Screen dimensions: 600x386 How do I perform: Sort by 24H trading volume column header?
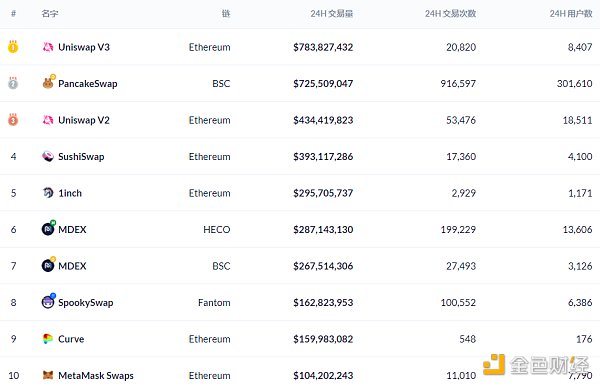point(331,14)
